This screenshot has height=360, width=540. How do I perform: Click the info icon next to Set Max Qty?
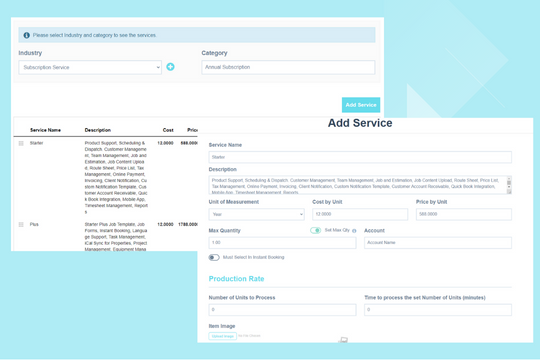(x=354, y=231)
